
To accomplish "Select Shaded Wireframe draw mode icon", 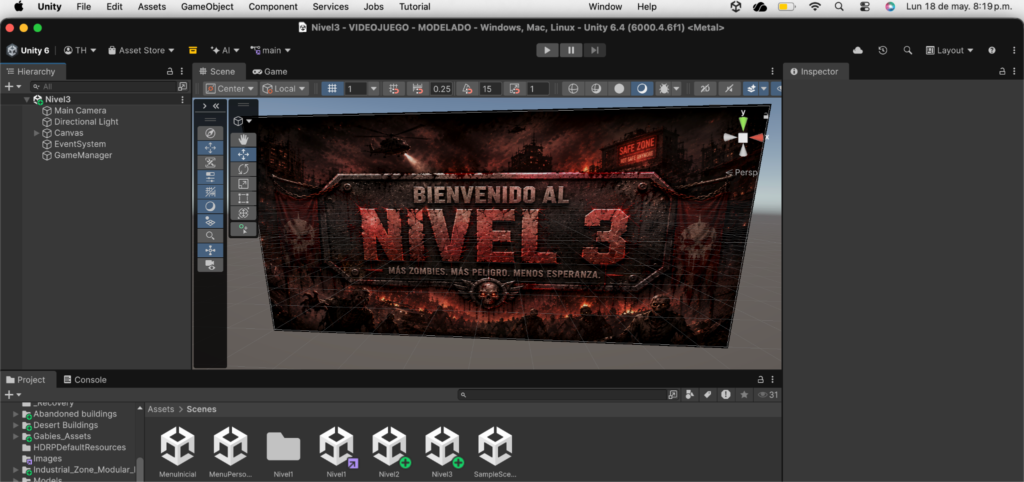I will click(596, 89).
